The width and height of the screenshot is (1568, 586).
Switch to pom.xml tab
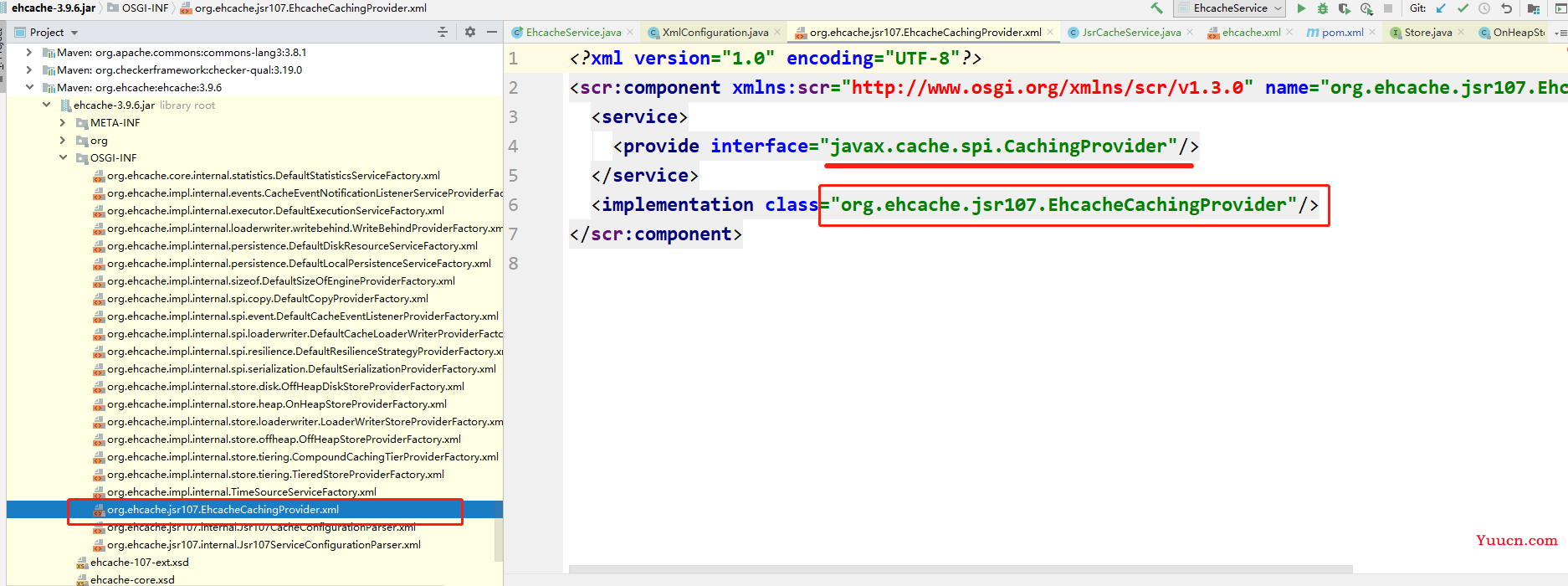tap(1342, 33)
